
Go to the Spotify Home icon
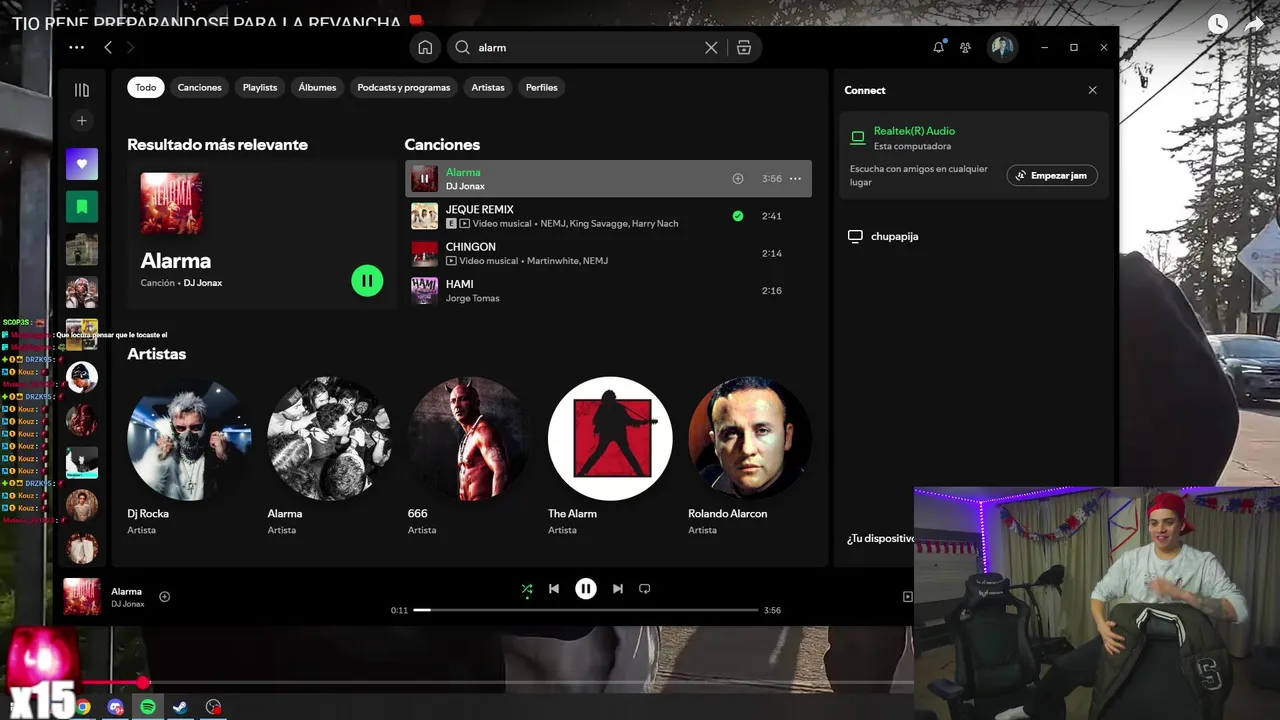coord(425,47)
